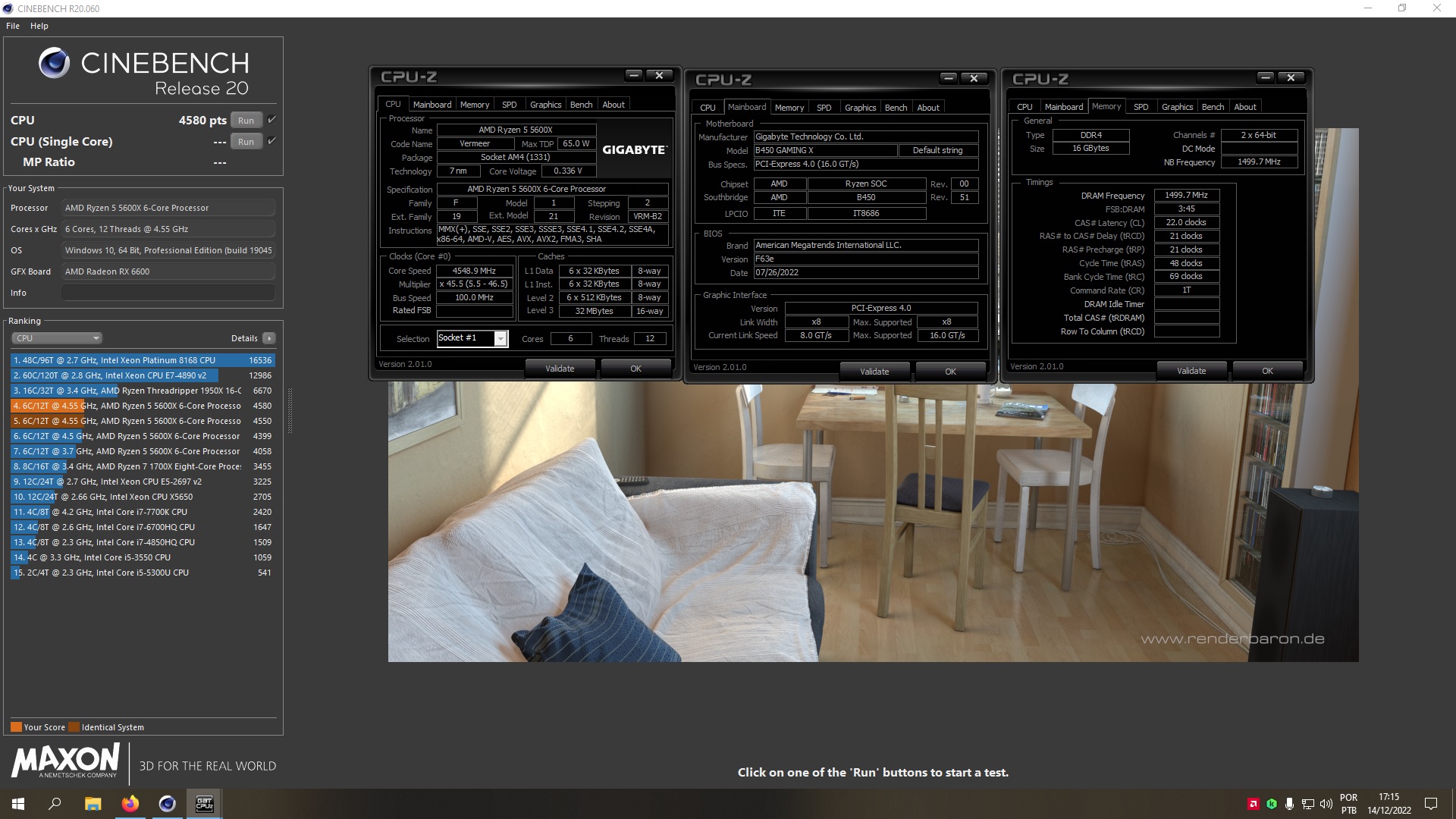Switch to CPU tab in right CPU-Z window
The image size is (1456, 819).
tap(1025, 107)
